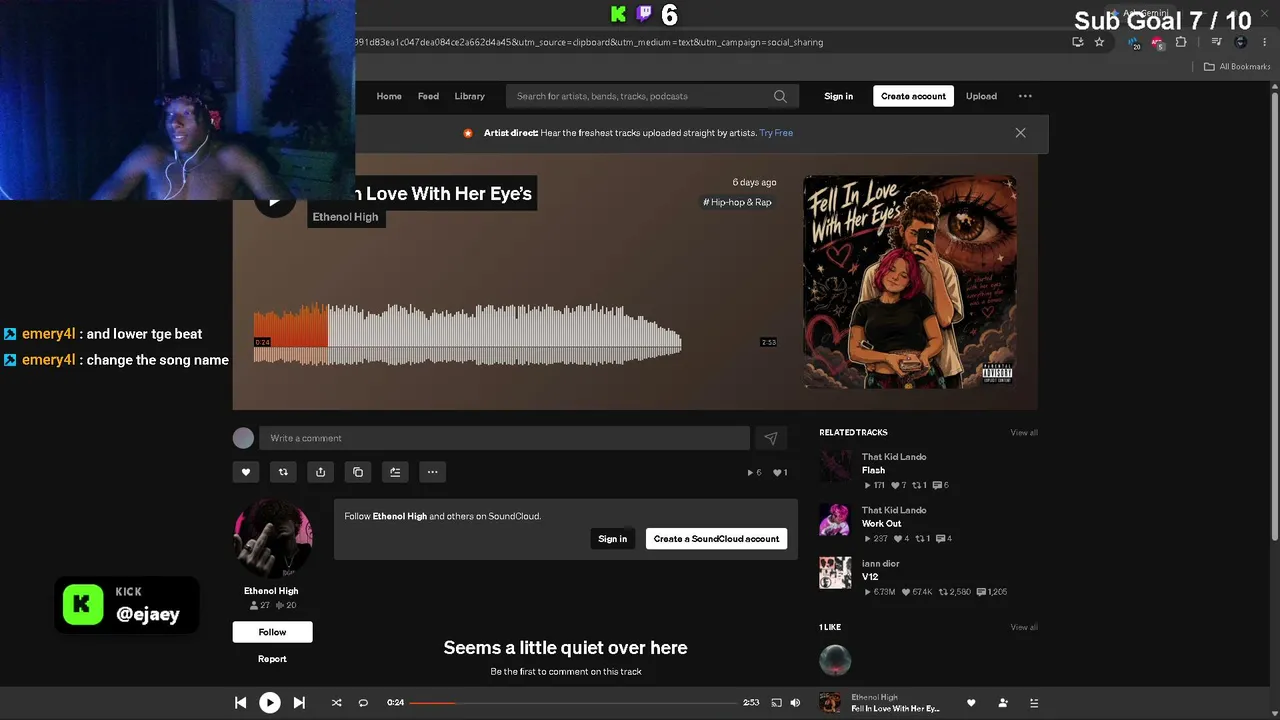
Task: Open the browser Extensions puzzle icon
Action: [1181, 42]
